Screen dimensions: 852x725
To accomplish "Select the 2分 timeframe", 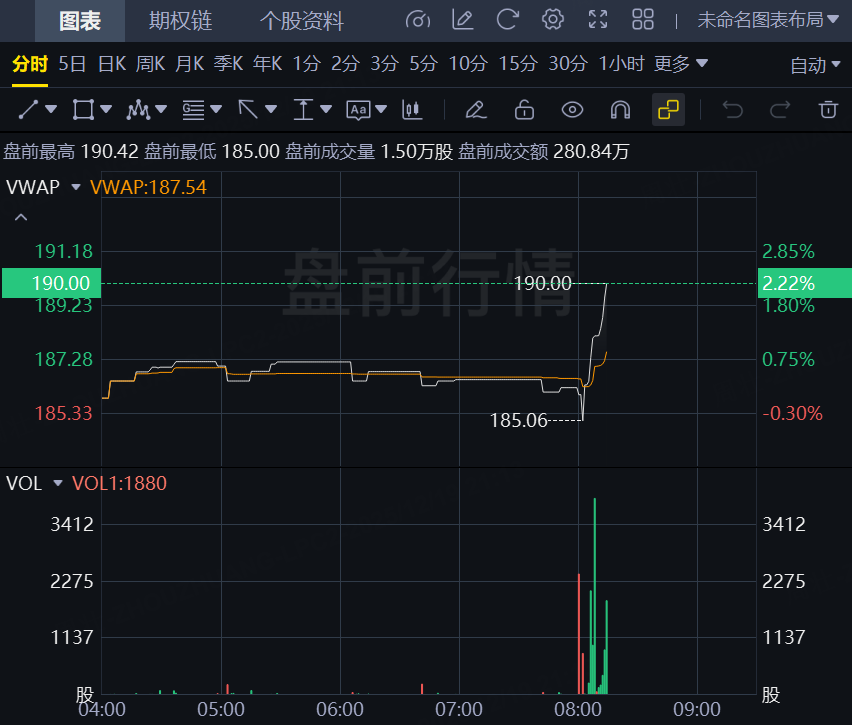I will click(x=346, y=64).
